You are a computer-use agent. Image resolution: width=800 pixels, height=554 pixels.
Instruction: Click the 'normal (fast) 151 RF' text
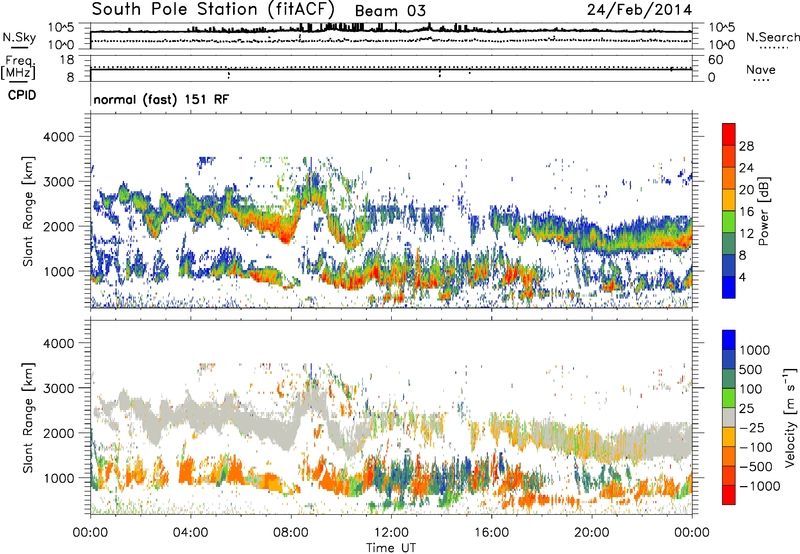[161, 99]
